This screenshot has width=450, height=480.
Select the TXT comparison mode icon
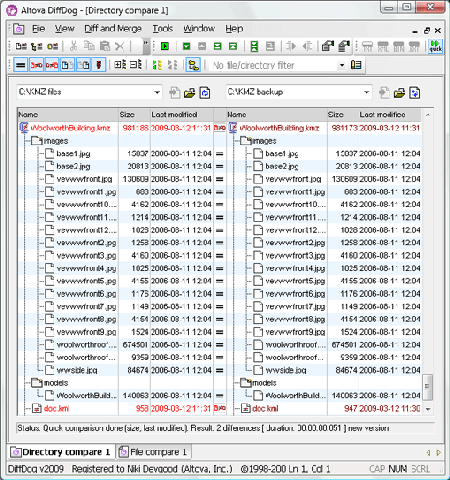pos(367,46)
